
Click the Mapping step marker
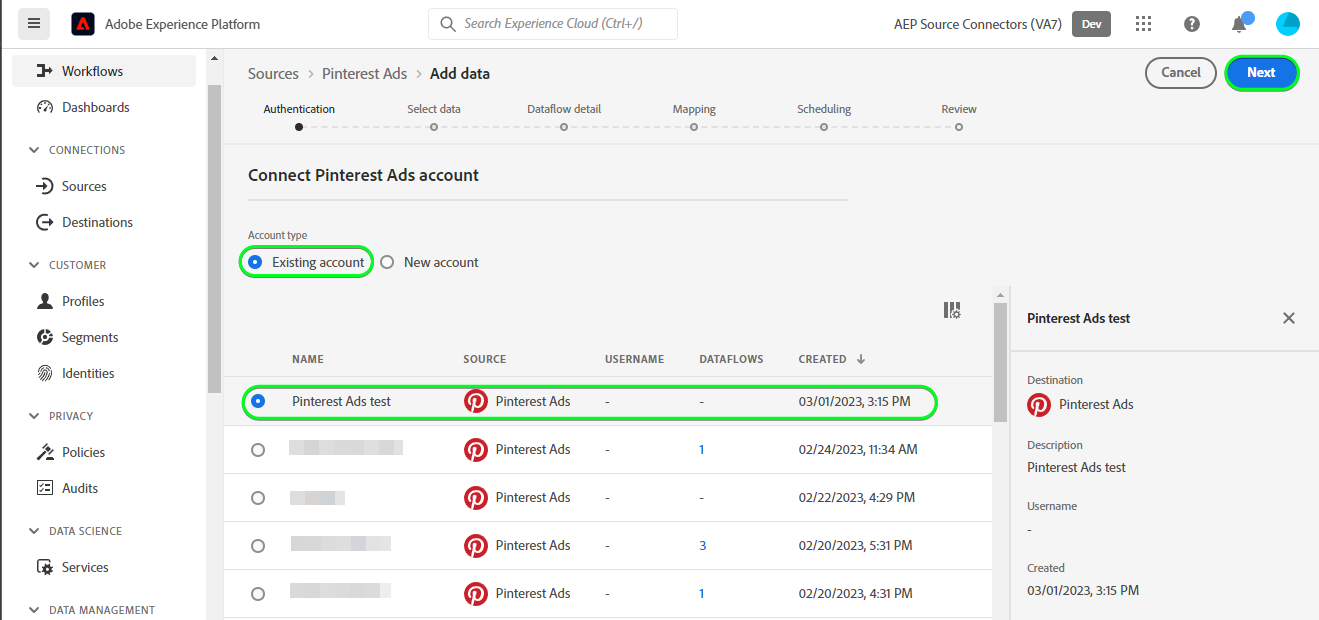(x=694, y=127)
